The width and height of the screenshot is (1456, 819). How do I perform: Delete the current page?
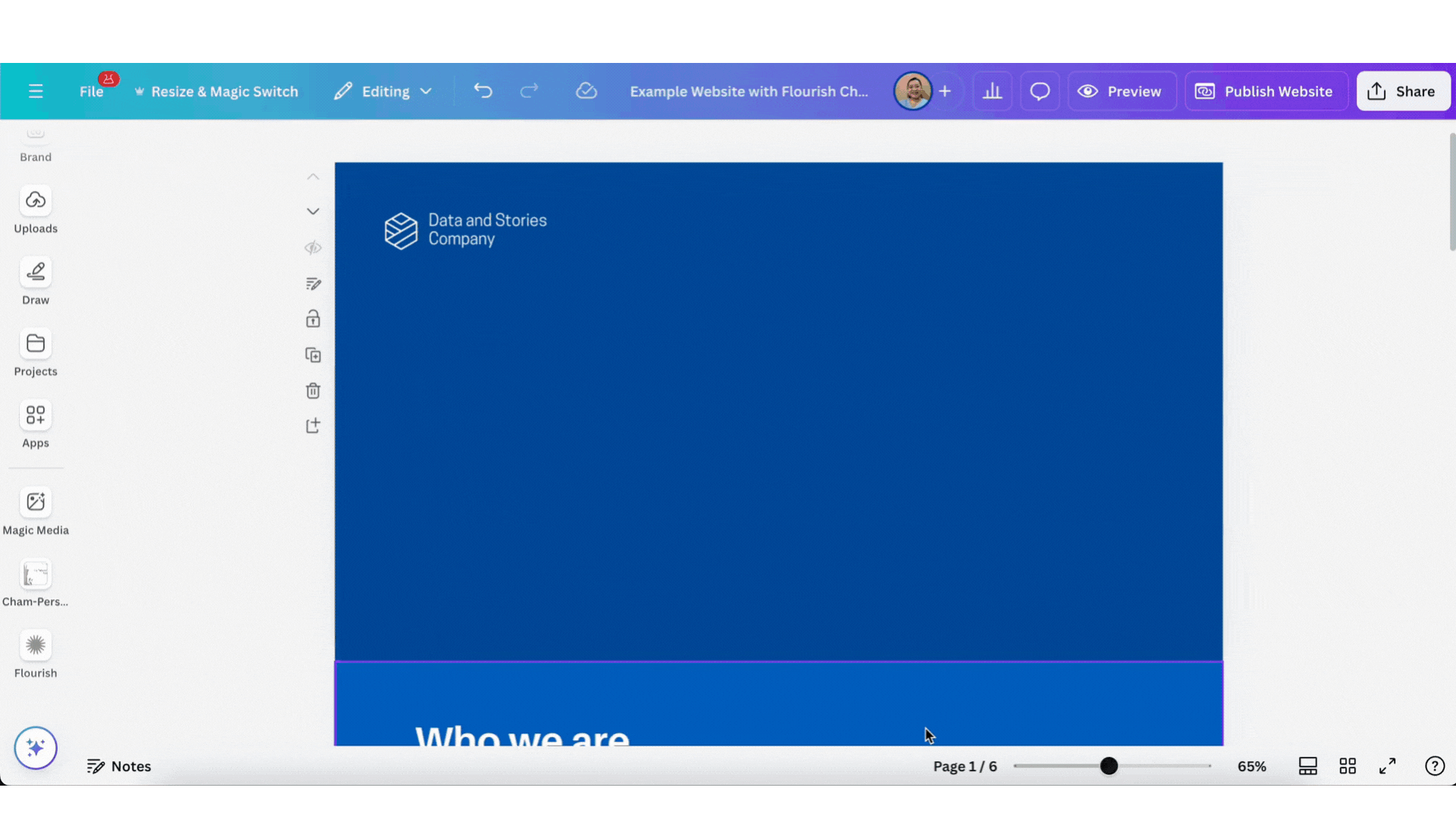313,391
